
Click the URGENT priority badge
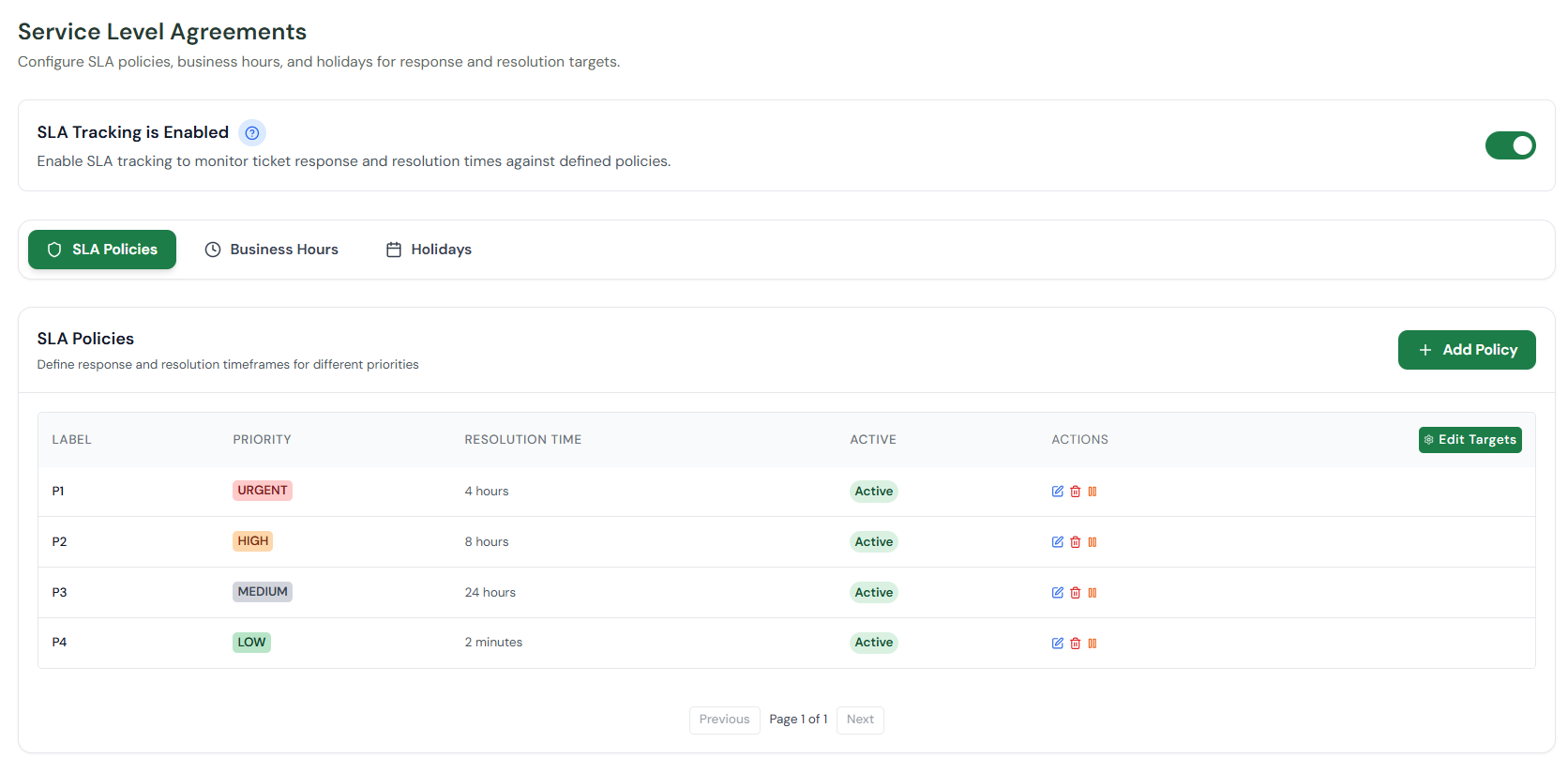point(263,491)
